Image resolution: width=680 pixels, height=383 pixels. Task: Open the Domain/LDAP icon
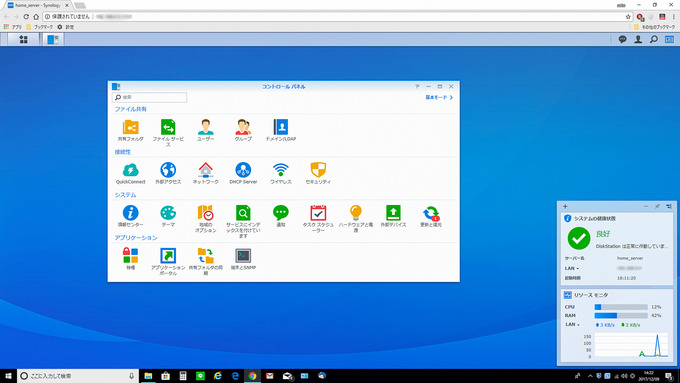pos(281,127)
